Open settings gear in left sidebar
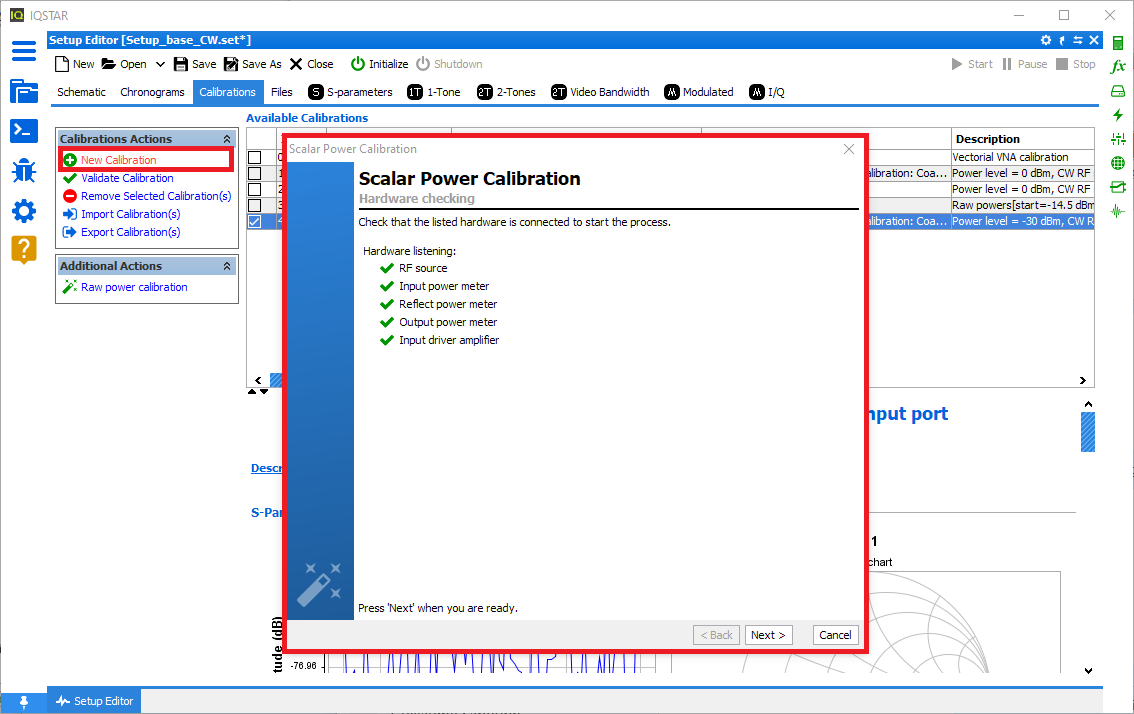 pyautogui.click(x=24, y=211)
